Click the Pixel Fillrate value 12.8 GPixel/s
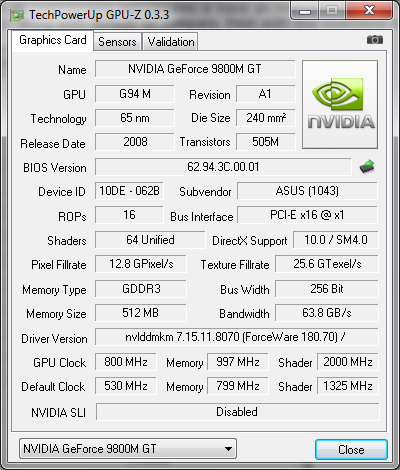Viewport: 400px width, 470px height. coord(141,264)
